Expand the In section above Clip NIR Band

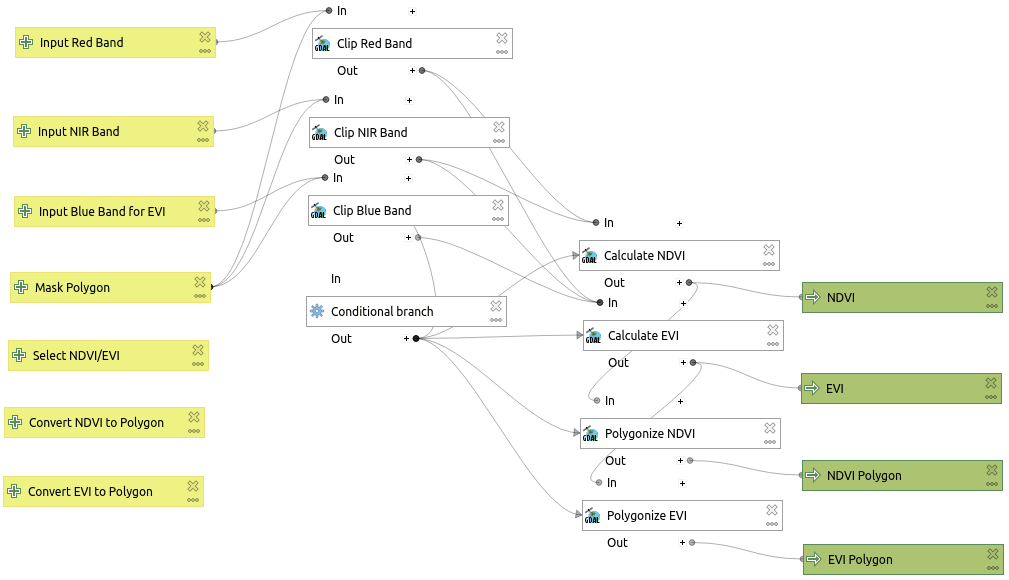[409, 101]
